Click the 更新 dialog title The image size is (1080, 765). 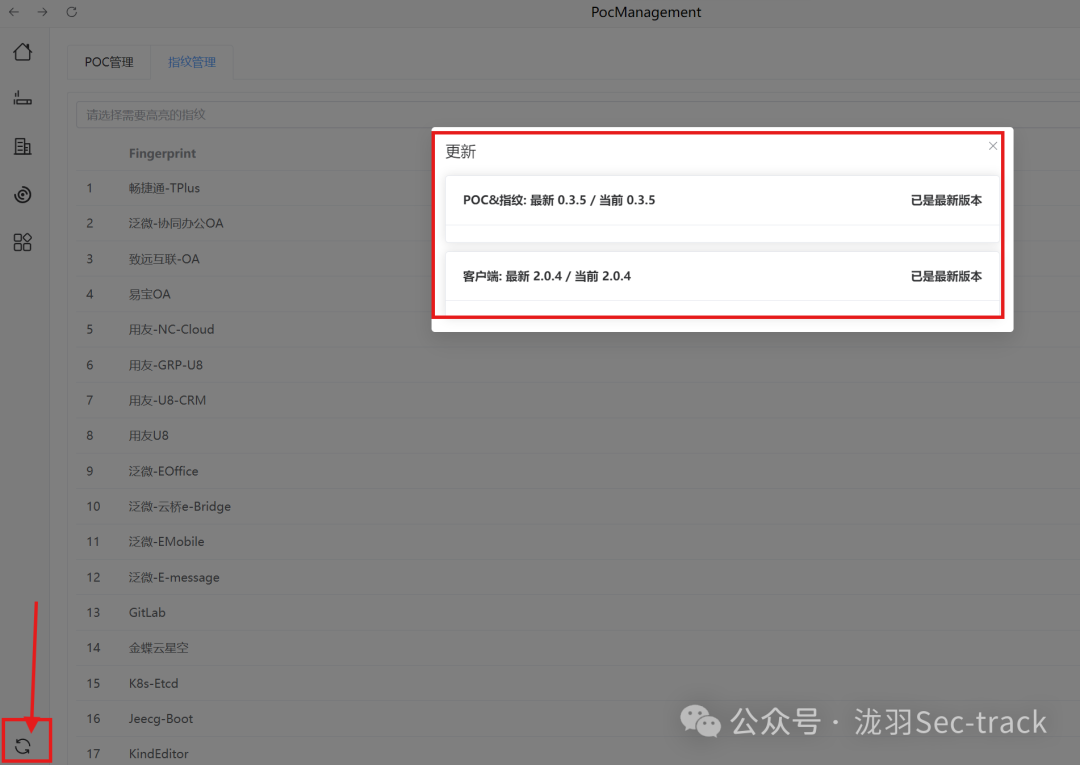[460, 151]
